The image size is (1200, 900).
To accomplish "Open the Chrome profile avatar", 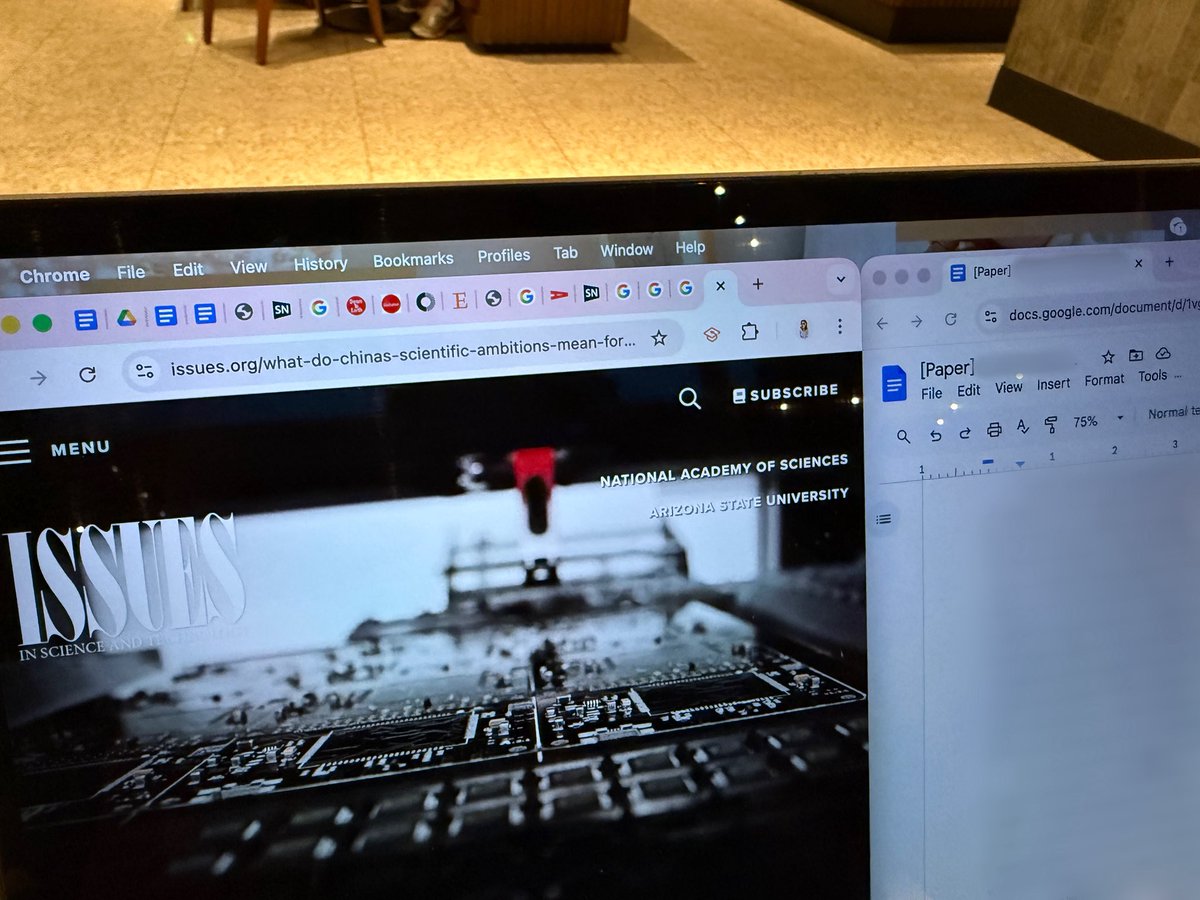I will [x=804, y=328].
